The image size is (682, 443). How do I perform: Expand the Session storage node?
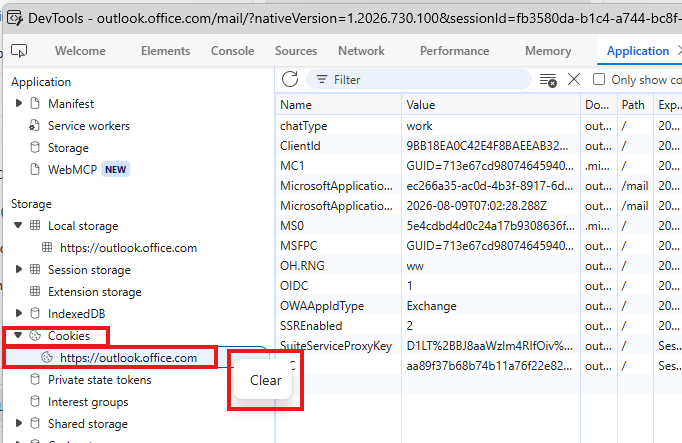point(19,270)
